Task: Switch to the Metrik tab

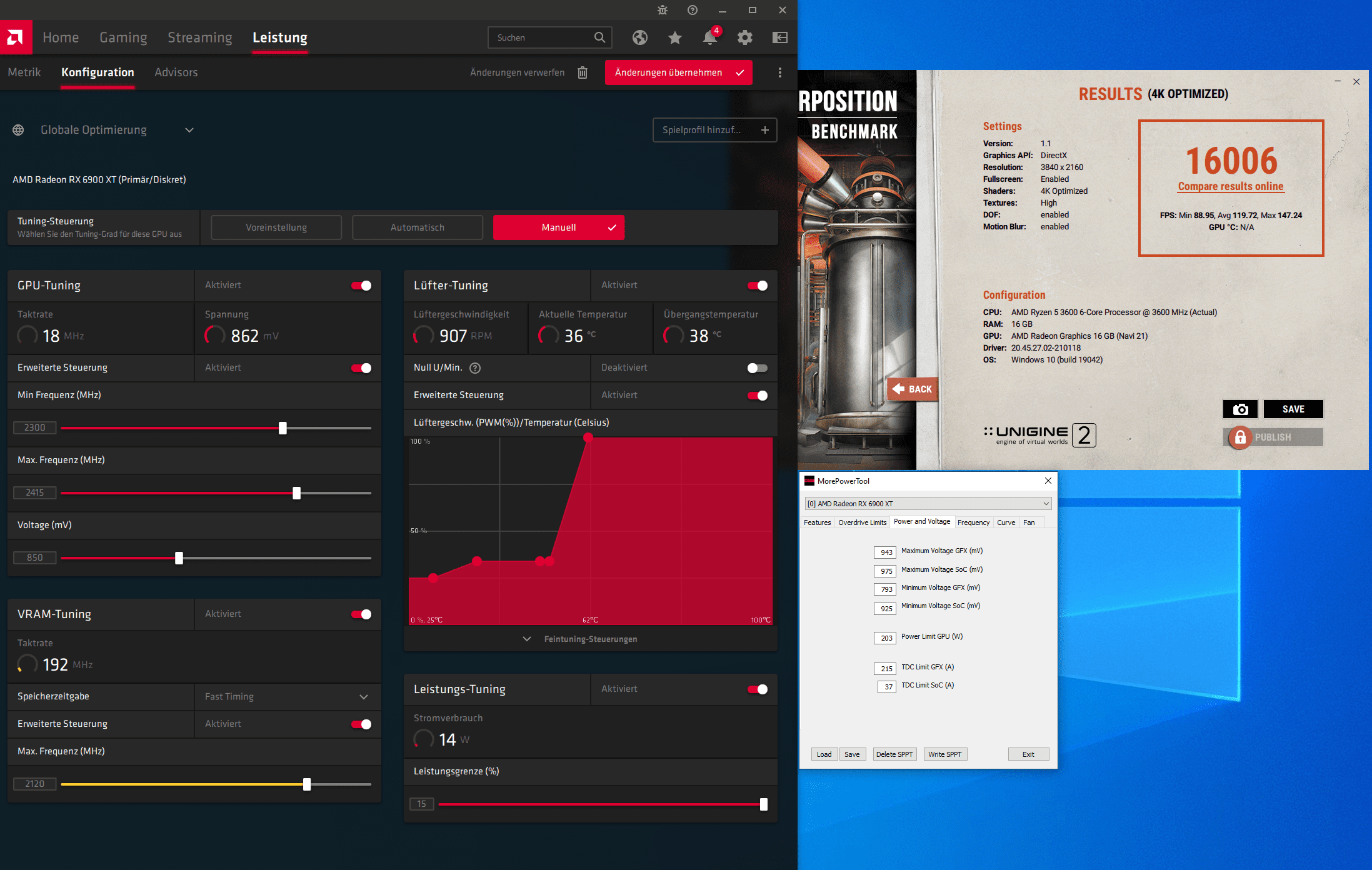Action: click(24, 72)
